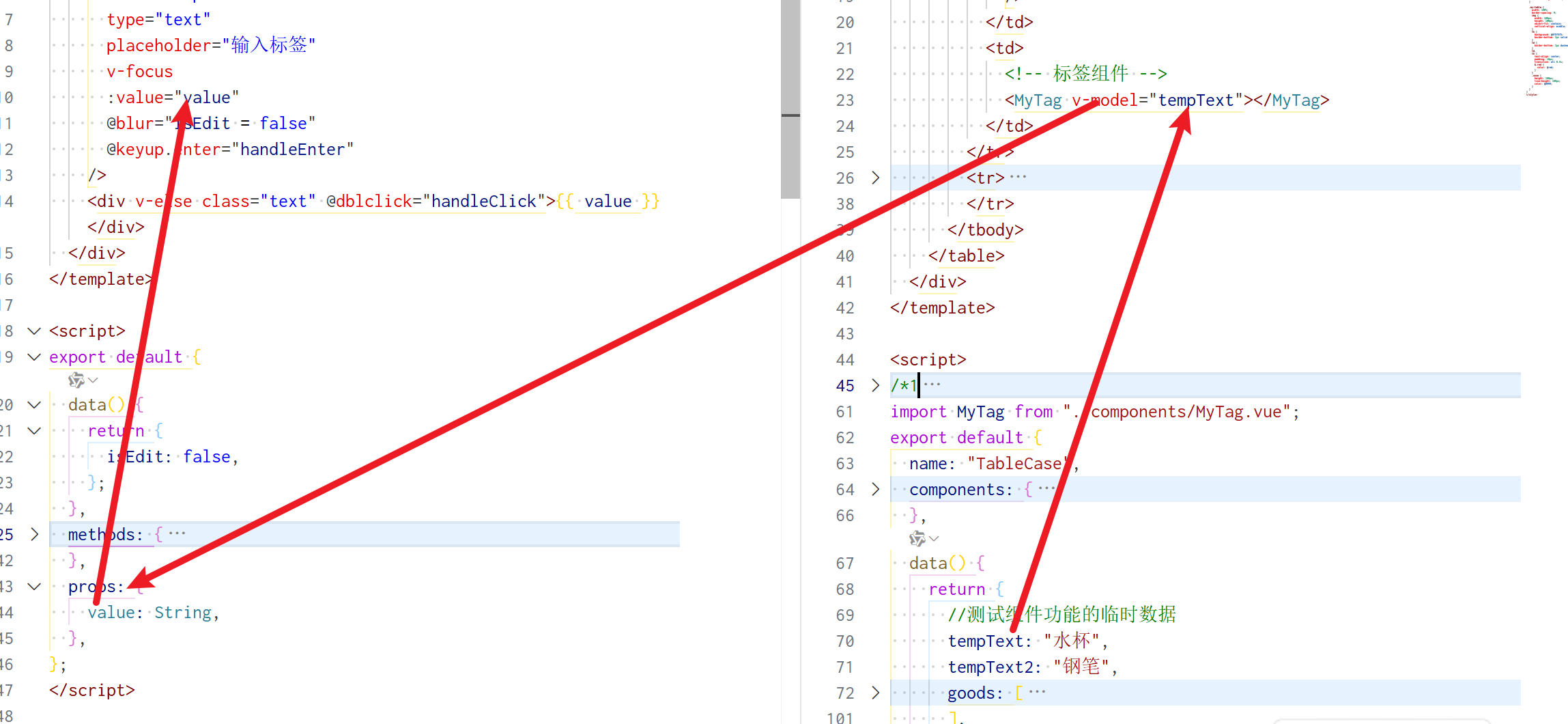Viewport: 1568px width, 724px height.
Task: Click the closing </script> tag in left editor
Action: (92, 691)
